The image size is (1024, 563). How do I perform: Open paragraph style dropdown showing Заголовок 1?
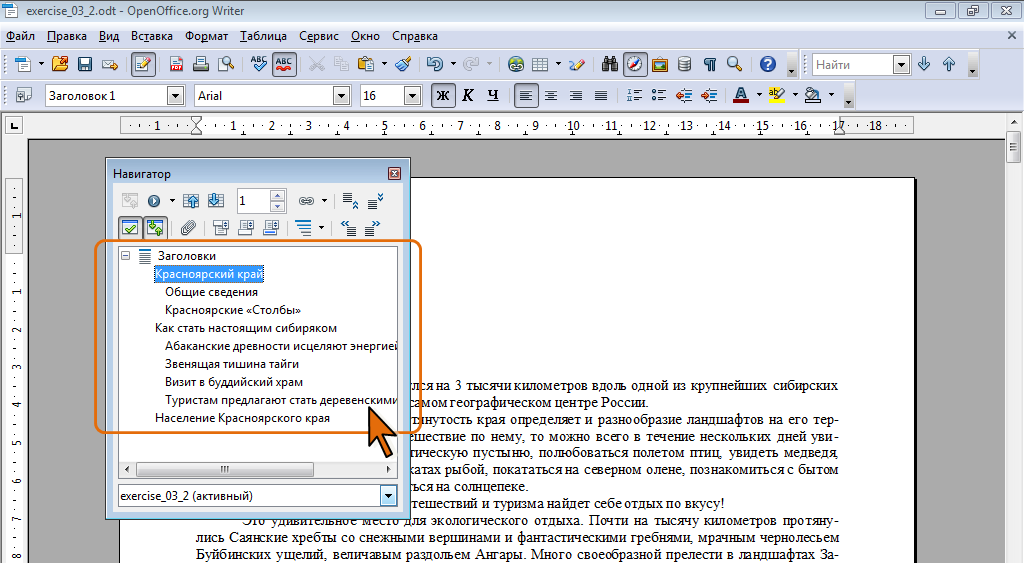(175, 96)
